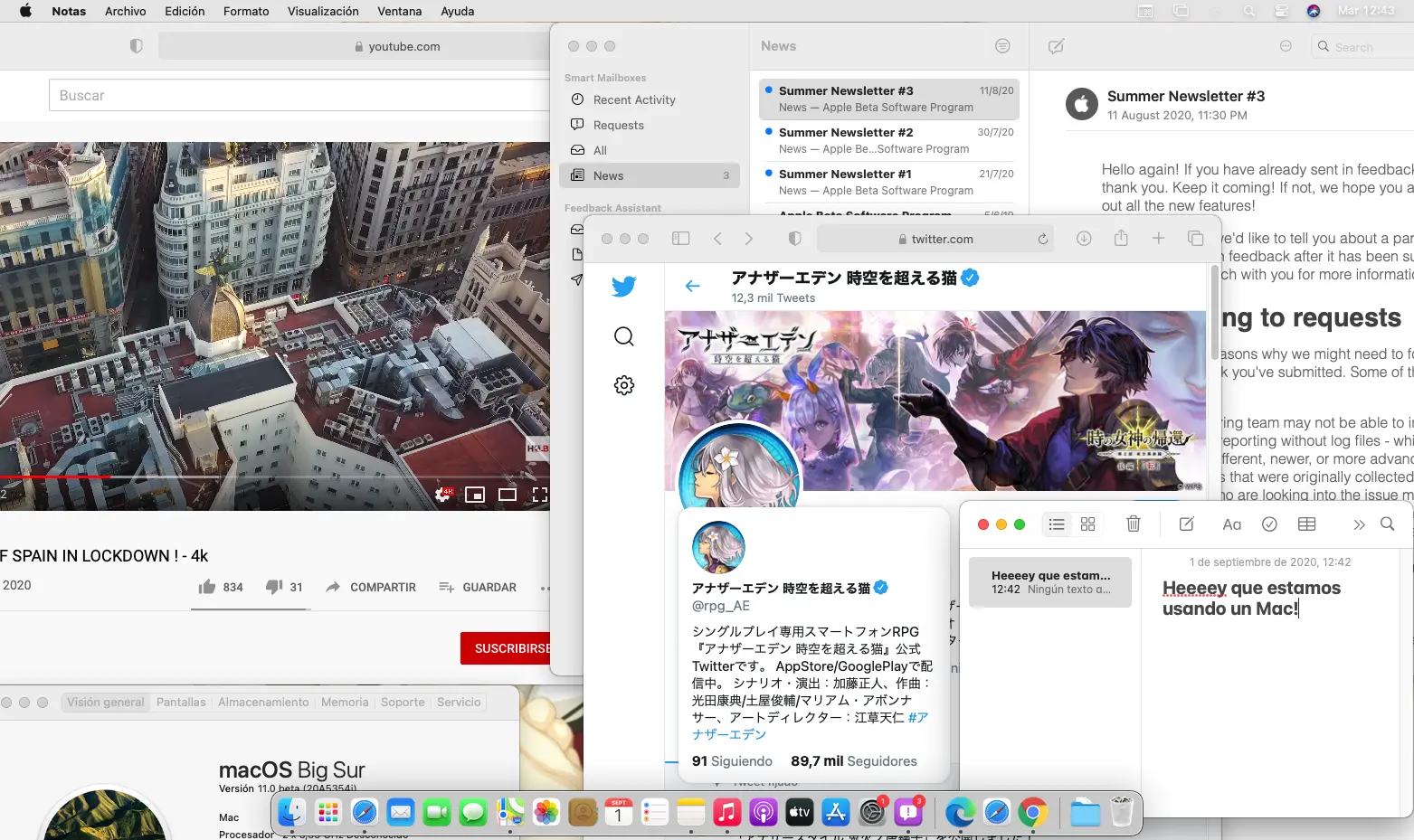Open the ellipsis menu in Feedback Assistant's toolbar

[1286, 46]
